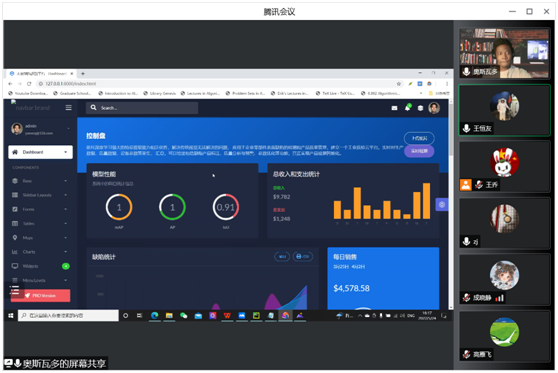Click the magnifier icon in the search box
Viewport: 558px width, 373px height.
[93, 107]
